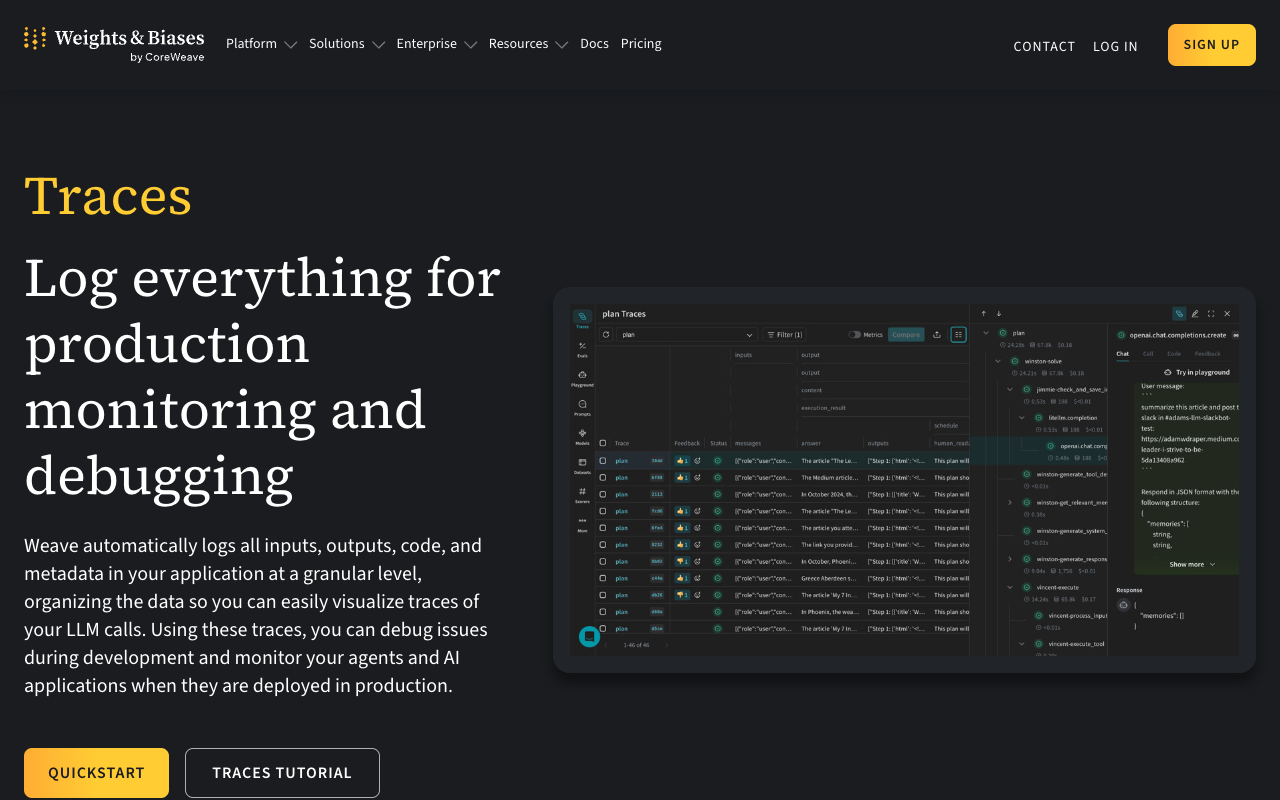
Task: Click the green status icon on the 'In October 2024' row
Action: pos(717,494)
